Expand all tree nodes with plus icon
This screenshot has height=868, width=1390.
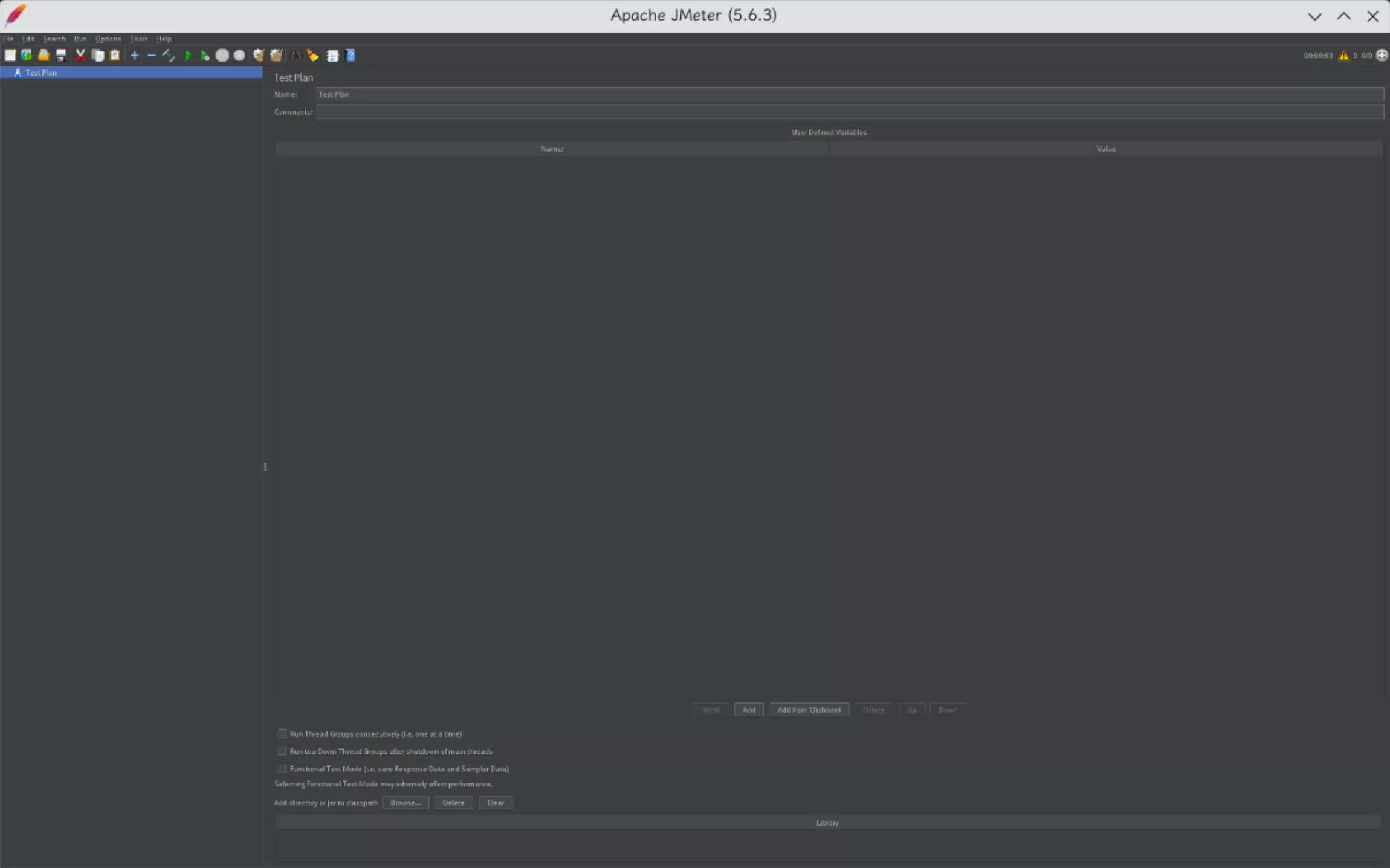pyautogui.click(x=135, y=56)
